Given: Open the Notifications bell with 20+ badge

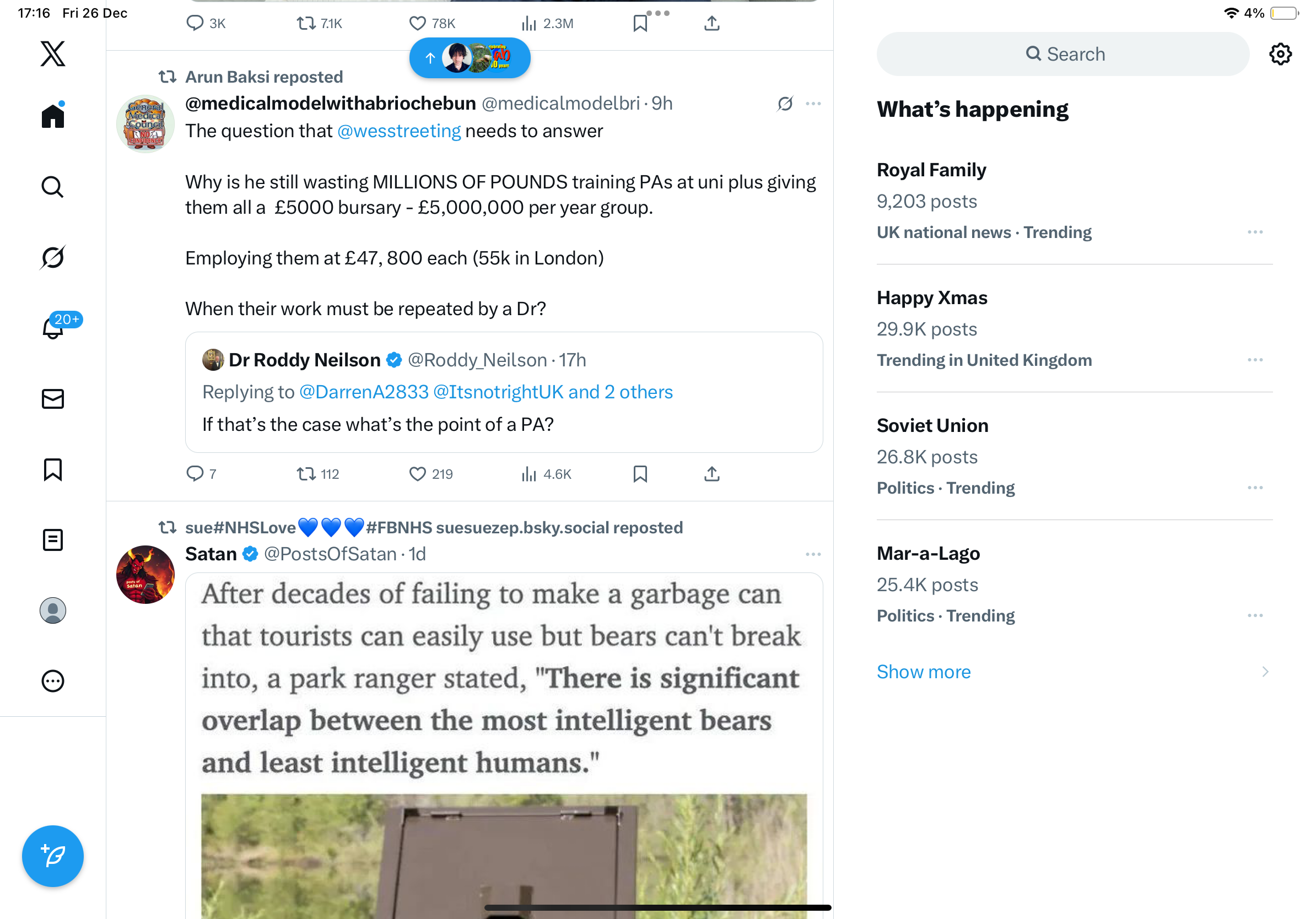Looking at the screenshot, I should coord(53,328).
